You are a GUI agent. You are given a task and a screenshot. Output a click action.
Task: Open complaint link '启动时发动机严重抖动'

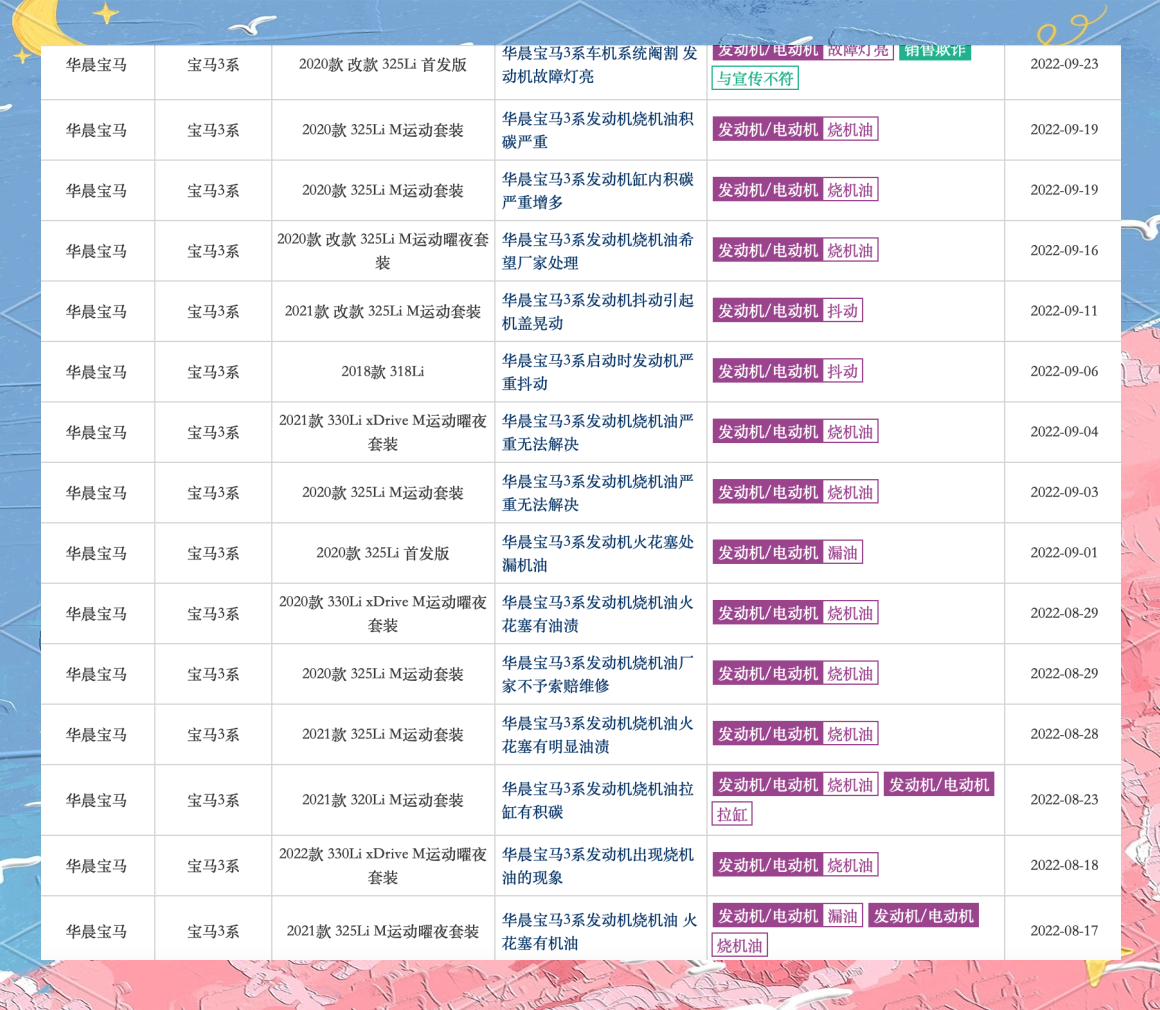pos(598,372)
